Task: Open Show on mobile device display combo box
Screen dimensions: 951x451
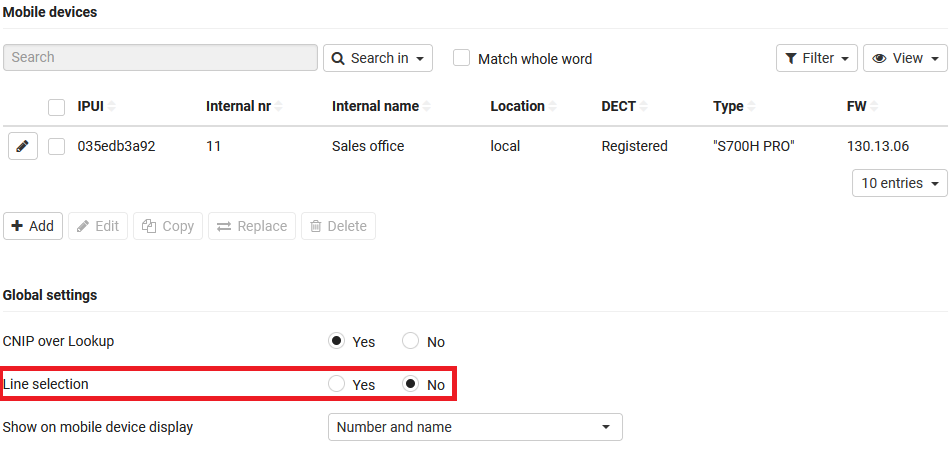Action: [475, 427]
